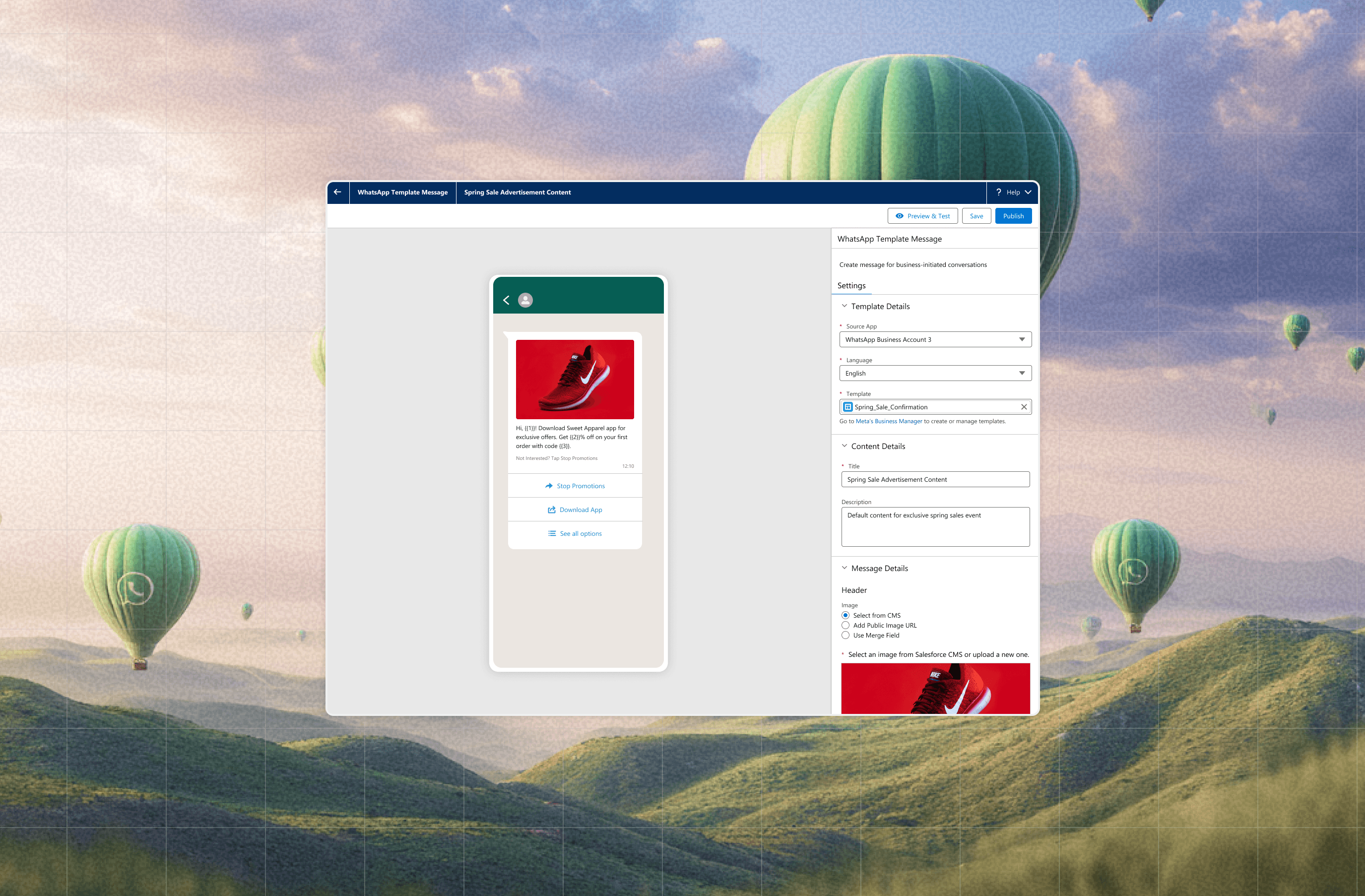This screenshot has width=1365, height=896.
Task: Collapse the Message Details section
Action: click(844, 568)
